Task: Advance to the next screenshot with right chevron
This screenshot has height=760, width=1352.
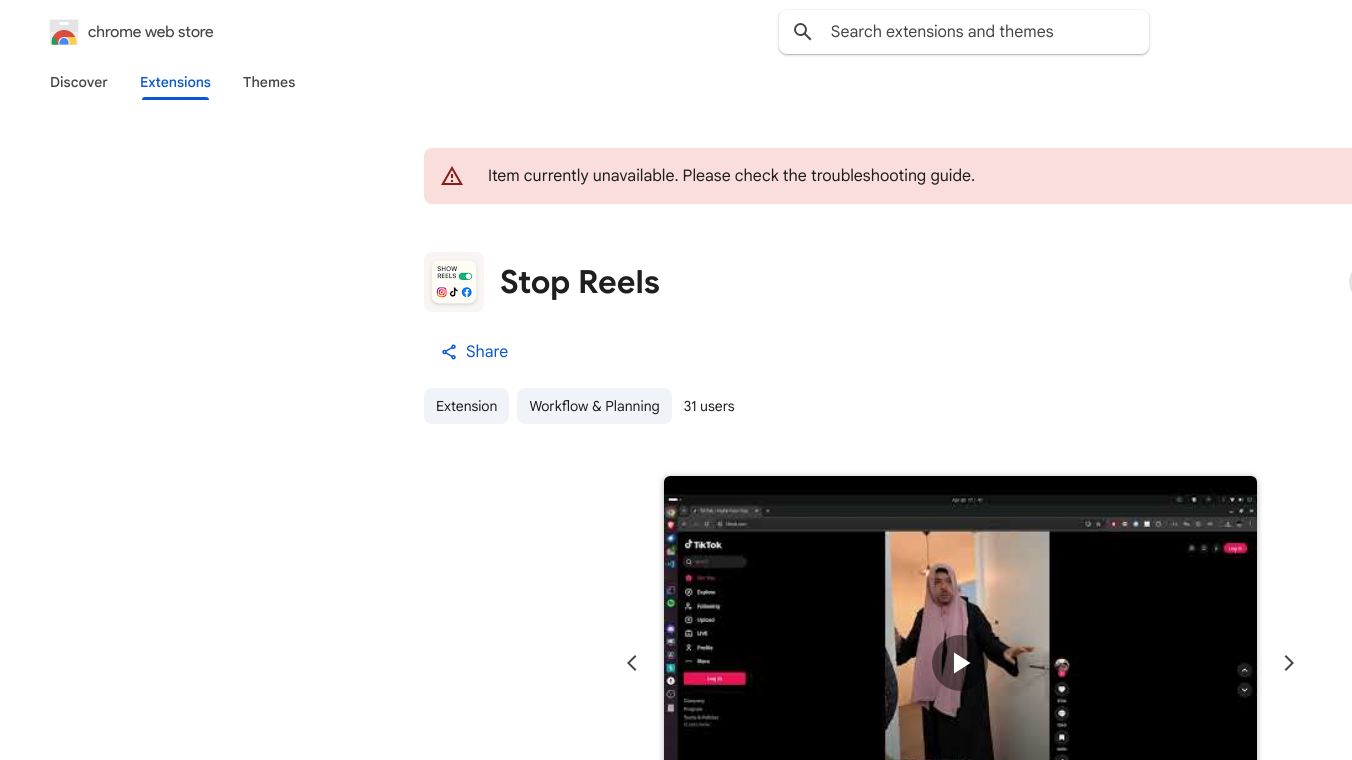Action: tap(1289, 663)
